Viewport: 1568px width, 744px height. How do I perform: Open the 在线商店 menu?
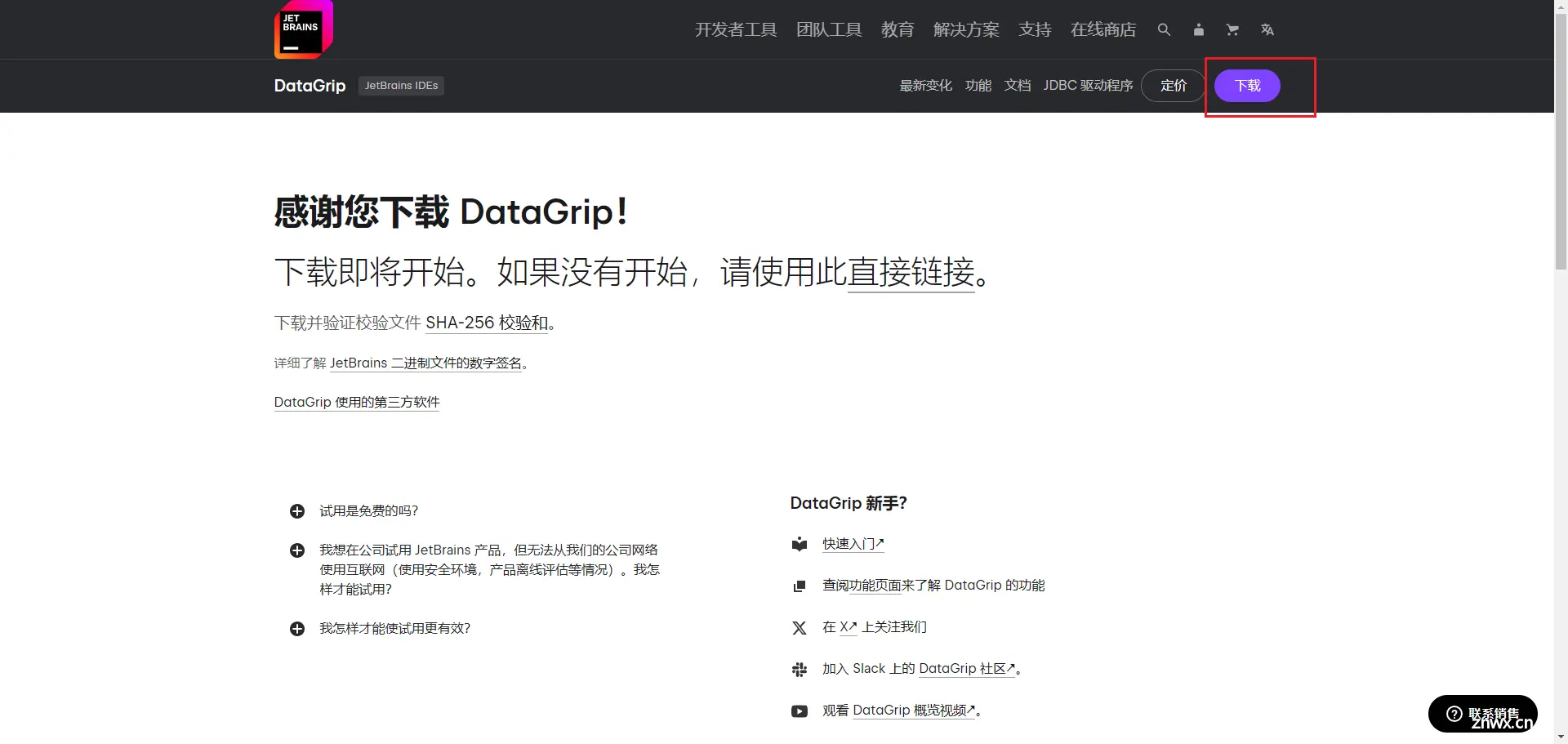coord(1103,29)
